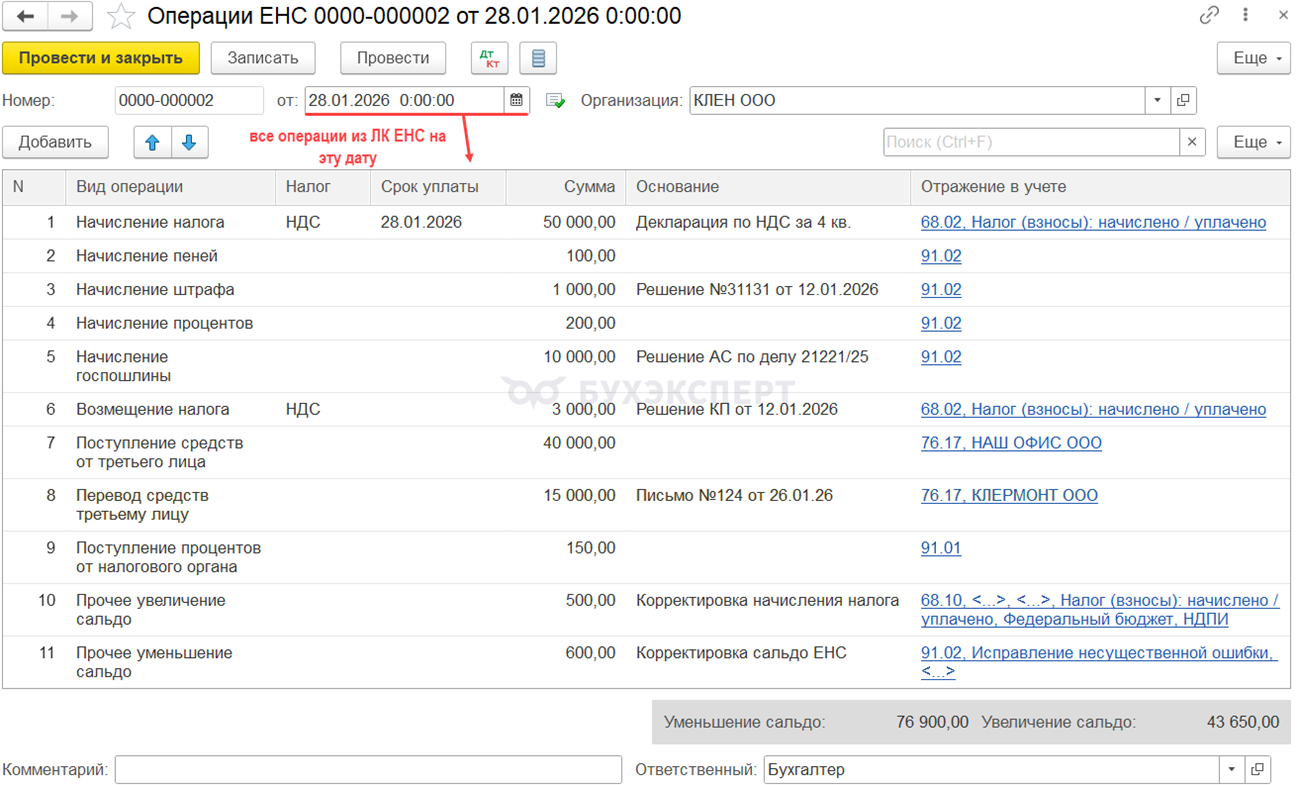The image size is (1297, 785).
Task: Sort by the Вид операции column header
Action: click(x=170, y=187)
